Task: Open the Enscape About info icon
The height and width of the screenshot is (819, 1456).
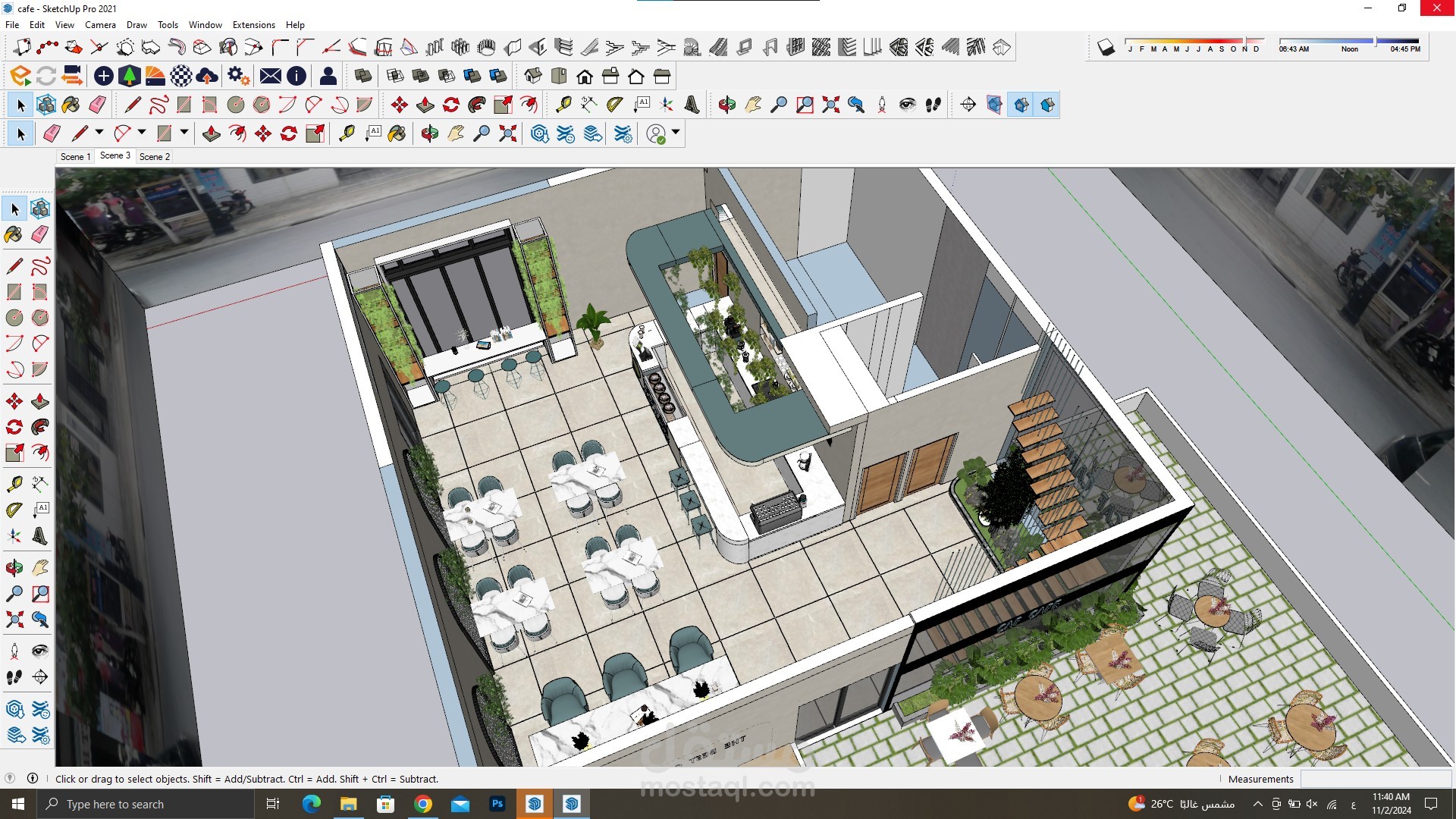Action: tap(297, 76)
